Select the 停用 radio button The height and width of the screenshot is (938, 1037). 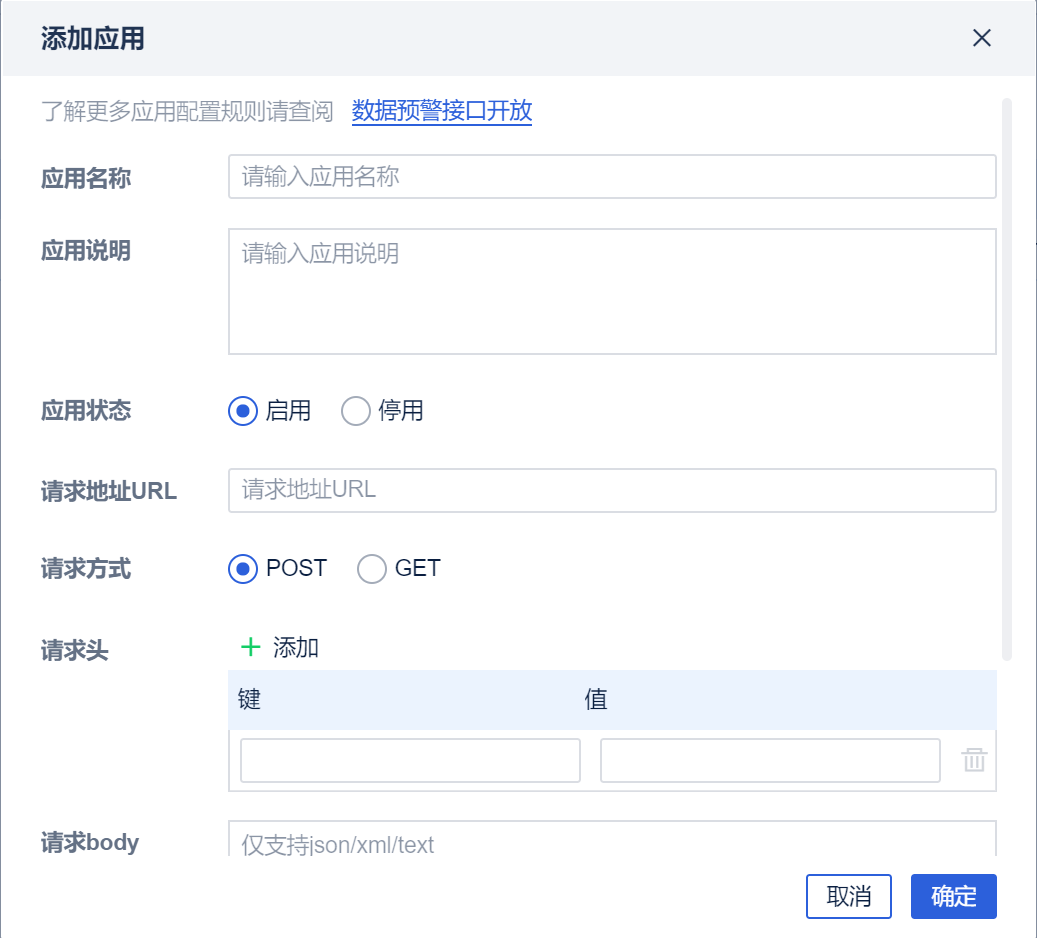coord(356,411)
